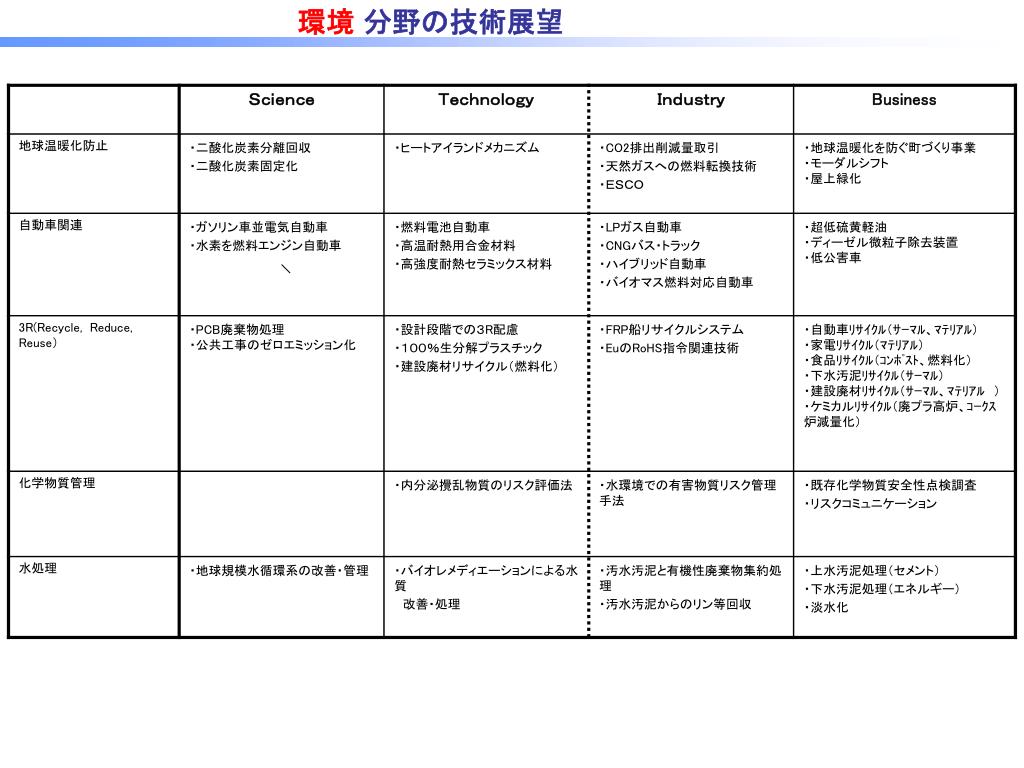Click the row label "地球温暖化防止"
This screenshot has width=1024, height=768.
(x=63, y=146)
